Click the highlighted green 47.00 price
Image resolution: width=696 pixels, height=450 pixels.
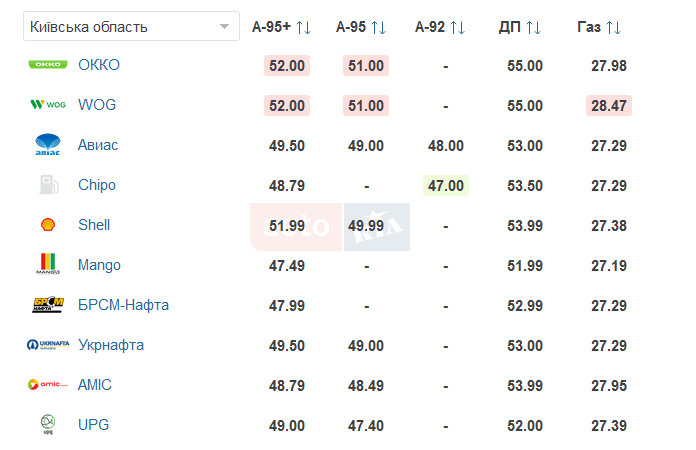446,186
